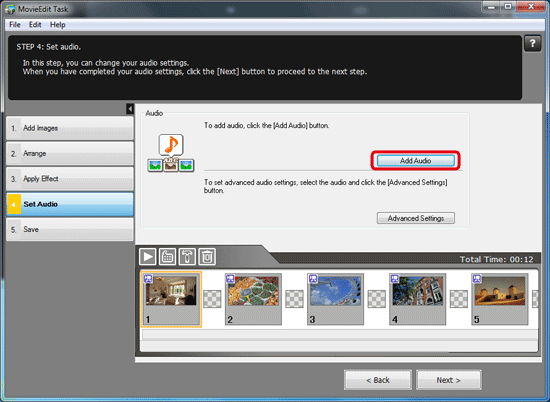Click the calendar-style icon beside play
The width and height of the screenshot is (550, 402).
pyautogui.click(x=167, y=256)
